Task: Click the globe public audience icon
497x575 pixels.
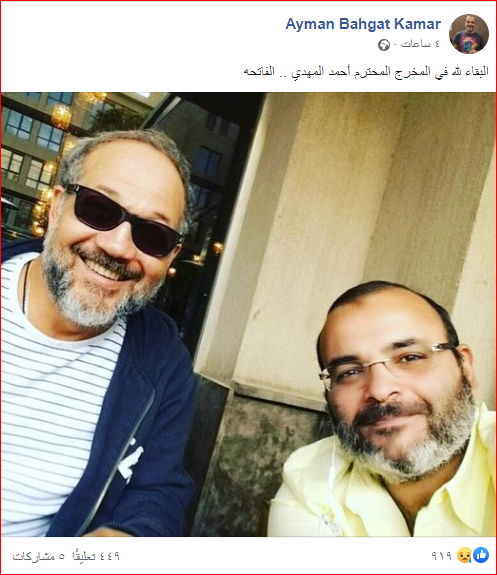Action: click(x=384, y=45)
